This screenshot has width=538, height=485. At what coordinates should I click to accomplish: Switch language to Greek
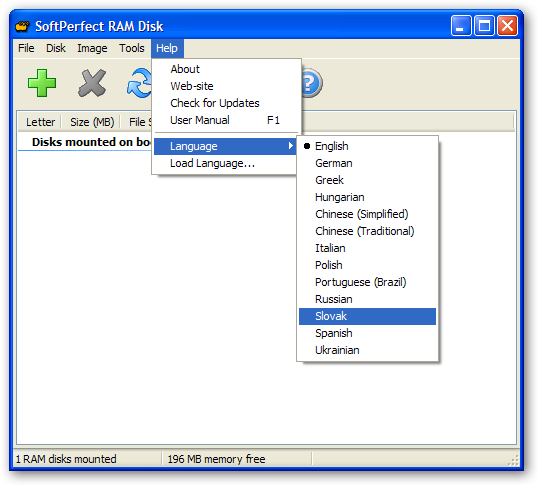(367, 180)
